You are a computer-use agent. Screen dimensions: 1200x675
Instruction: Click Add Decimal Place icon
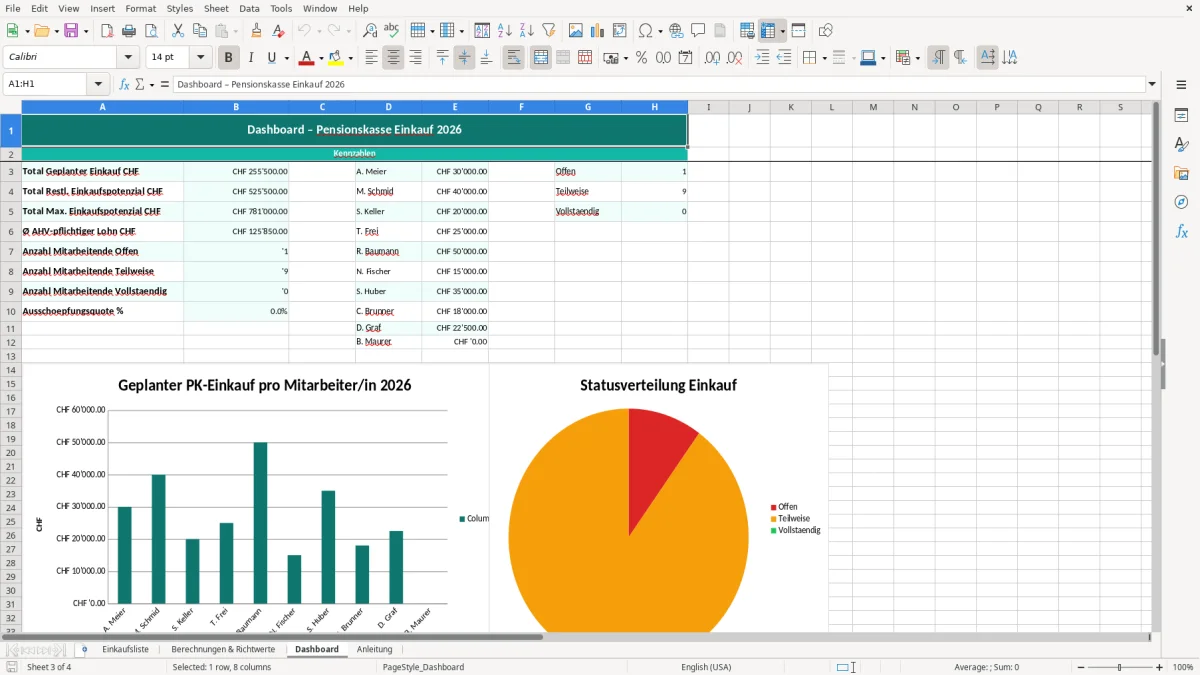712,58
